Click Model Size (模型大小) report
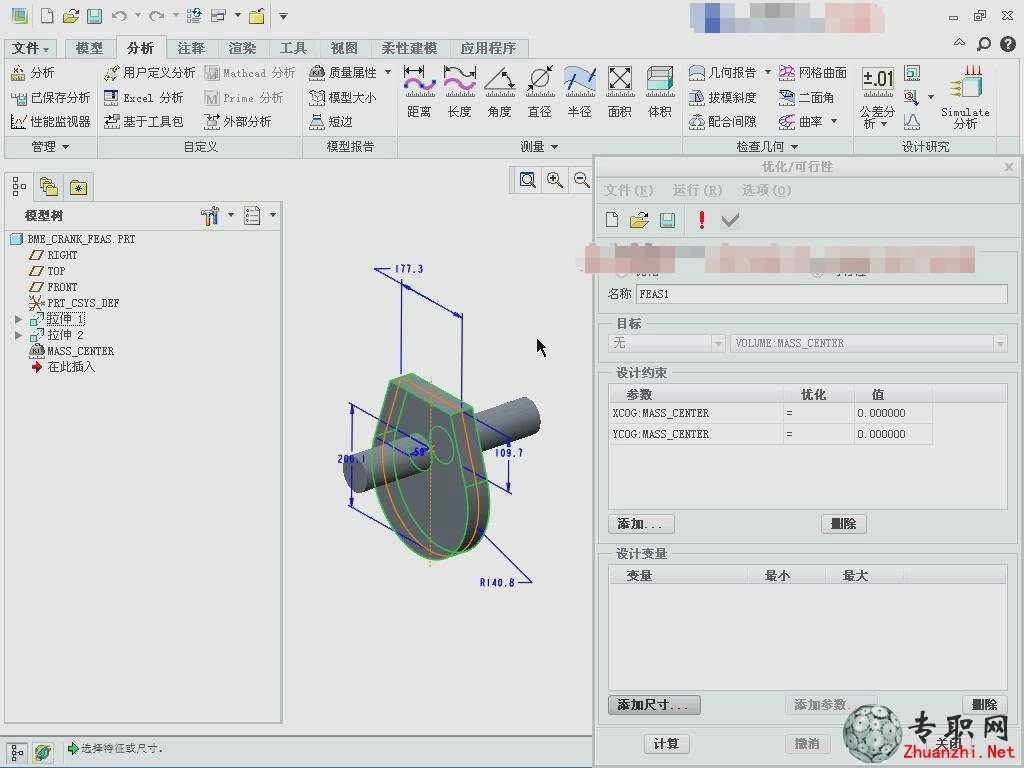 click(x=343, y=97)
